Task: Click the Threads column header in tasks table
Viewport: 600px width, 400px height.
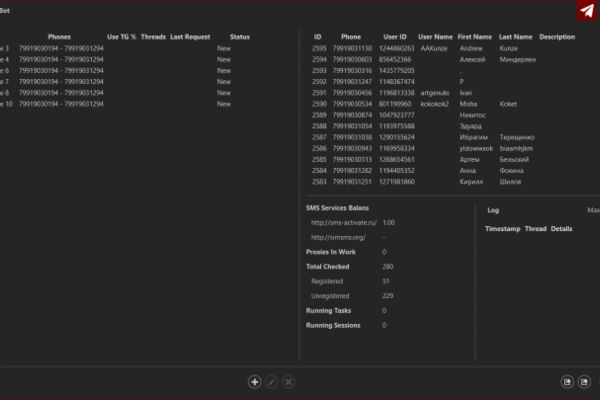Action: tap(153, 37)
